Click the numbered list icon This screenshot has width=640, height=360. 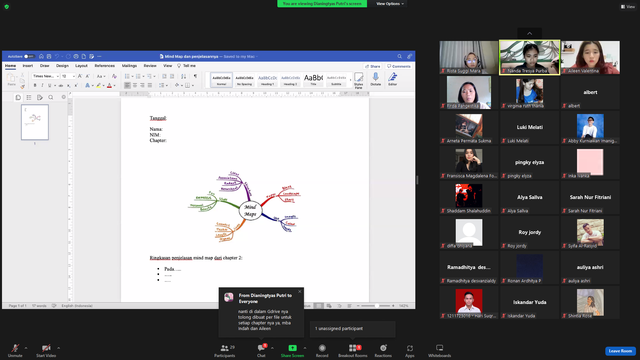tap(138, 76)
